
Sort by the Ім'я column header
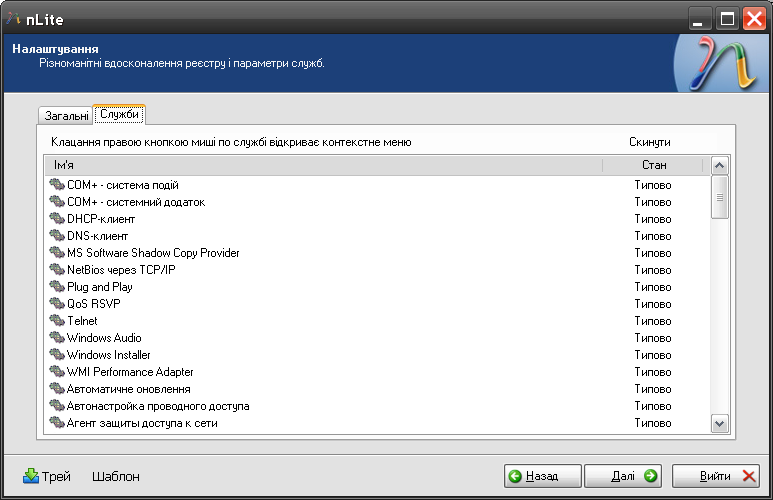pos(324,165)
